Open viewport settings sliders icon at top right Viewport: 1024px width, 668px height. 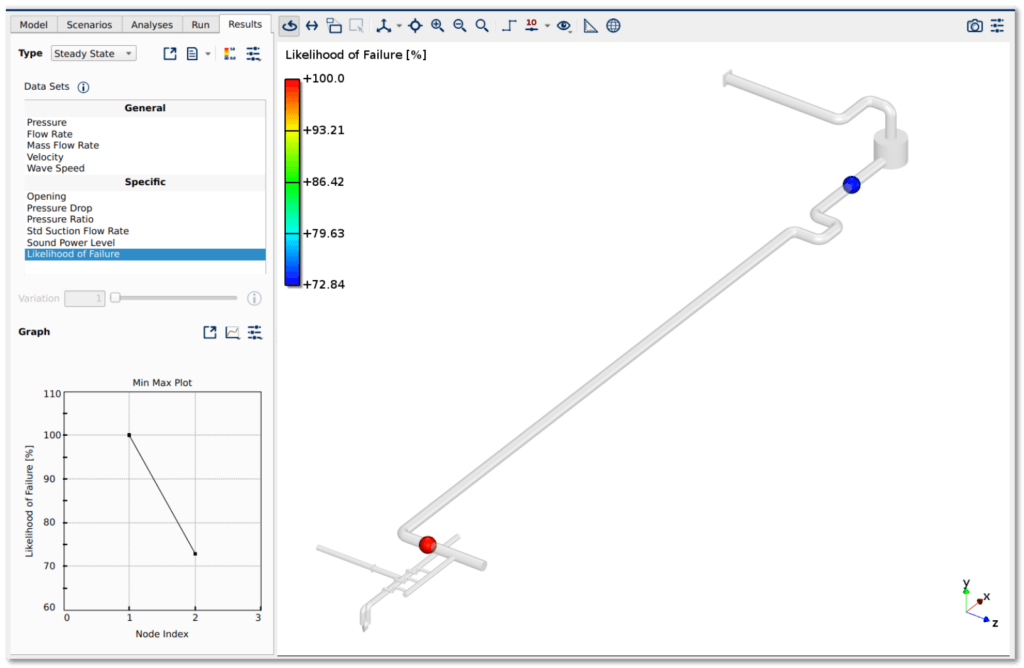[997, 26]
